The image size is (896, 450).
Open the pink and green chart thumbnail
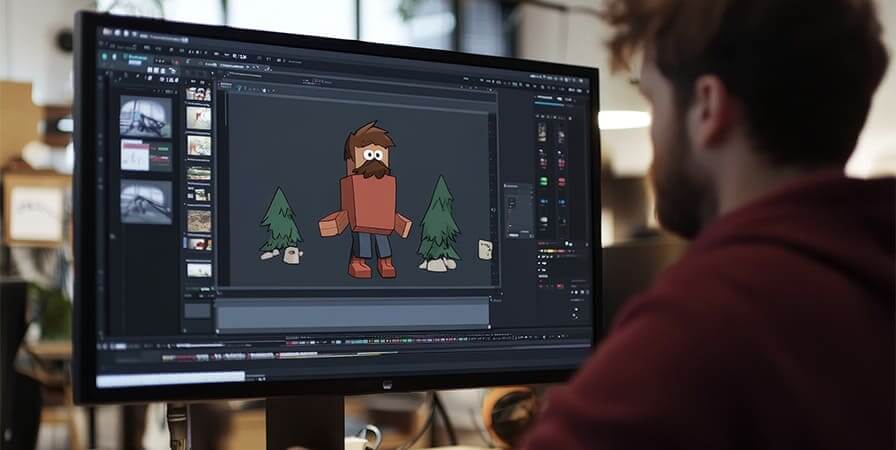tap(146, 155)
